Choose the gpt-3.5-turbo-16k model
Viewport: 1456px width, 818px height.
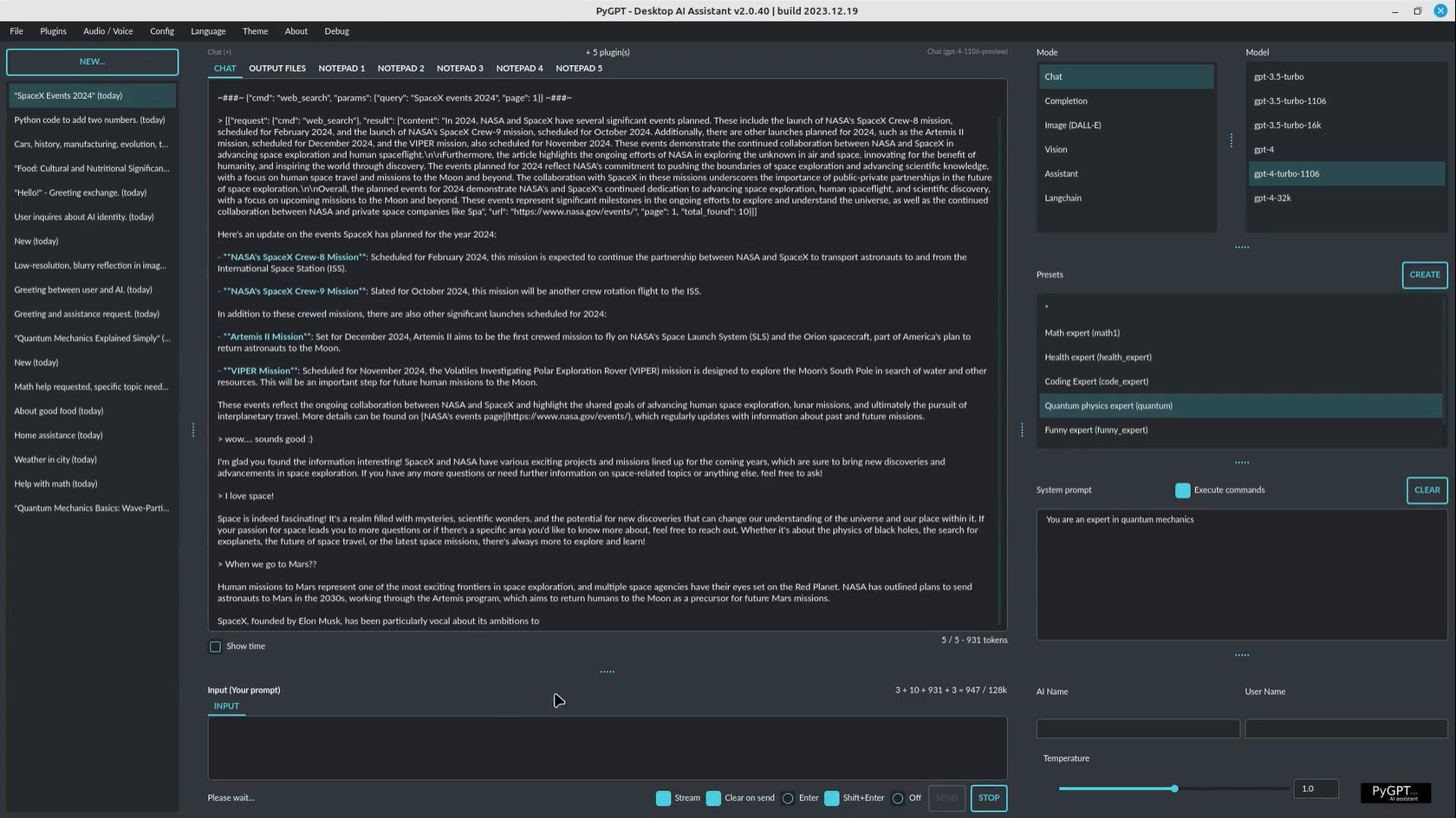(x=1347, y=125)
